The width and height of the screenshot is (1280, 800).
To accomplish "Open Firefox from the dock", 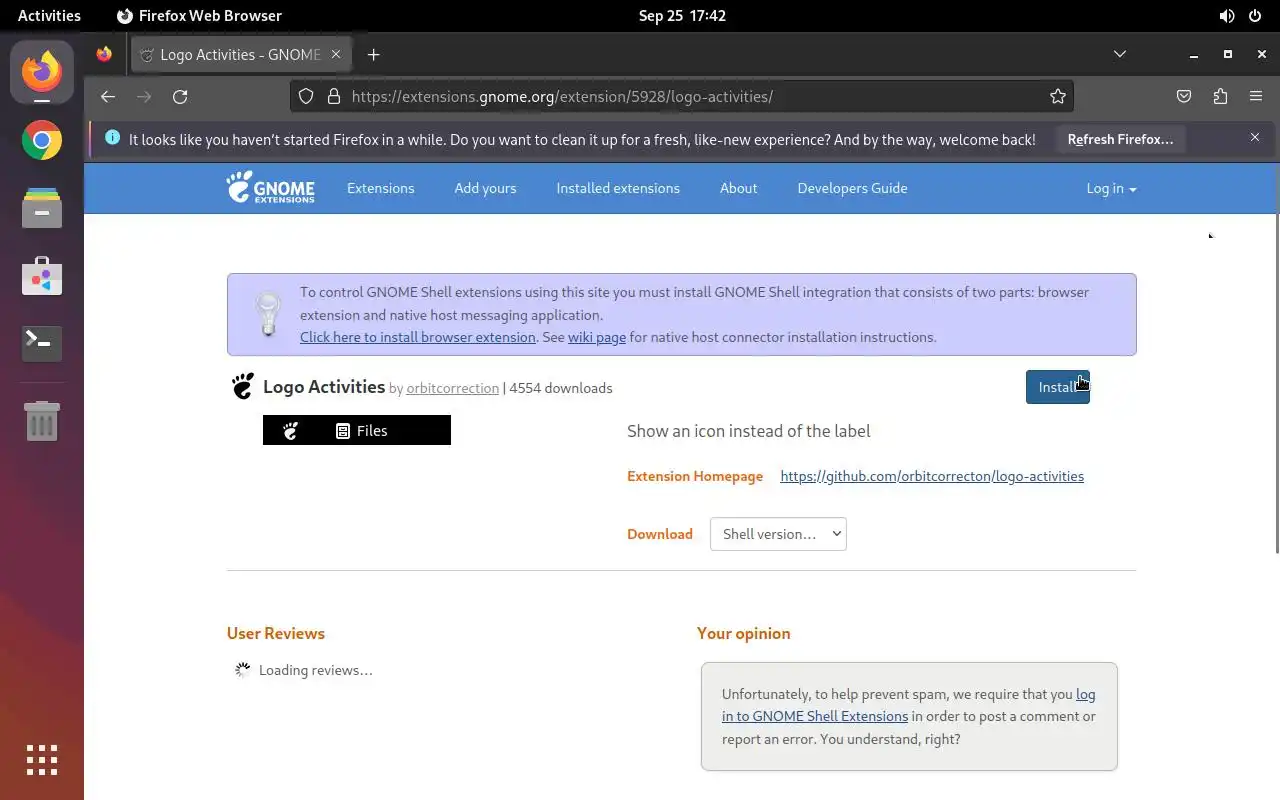I will coord(42,72).
